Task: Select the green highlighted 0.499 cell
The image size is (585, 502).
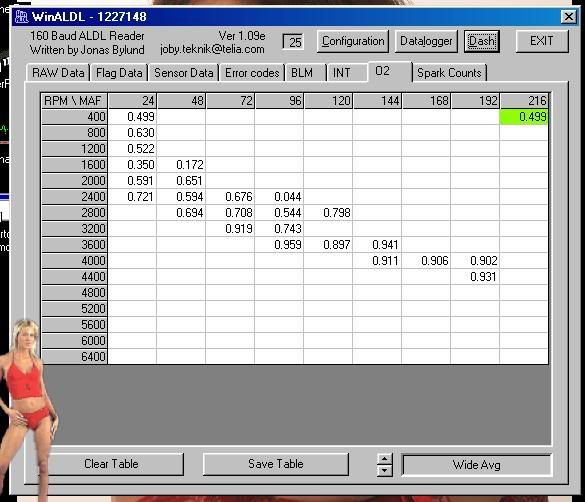Action: click(x=524, y=117)
